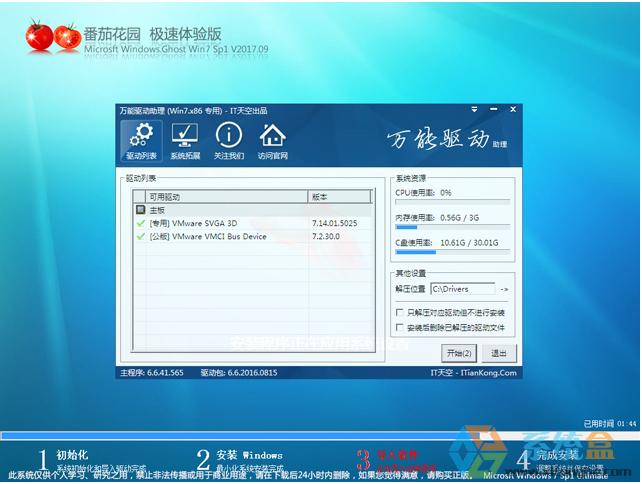Enable 只解压对应驱动但不进行安装 checkbox
642x484 pixels.
(x=401, y=313)
